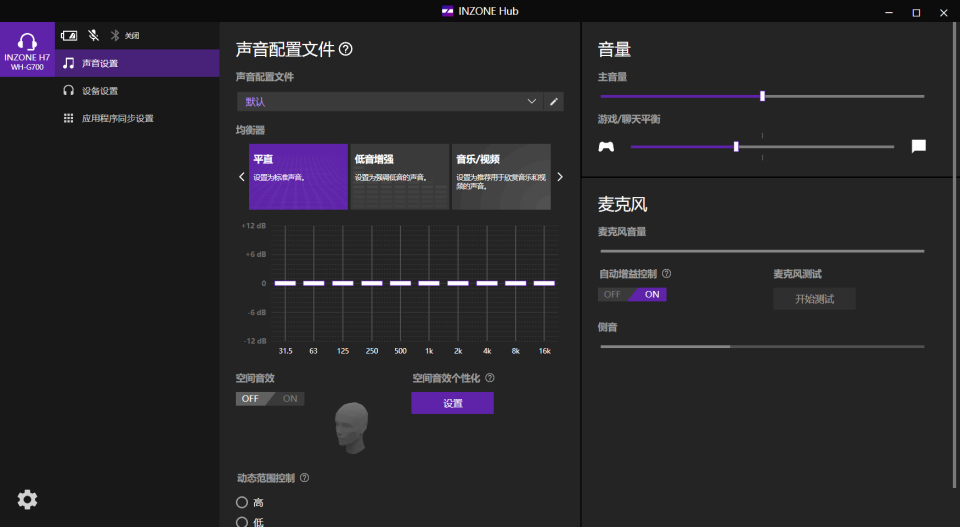Click the 麦克风测试 label
This screenshot has width=960, height=527.
pyautogui.click(x=797, y=274)
